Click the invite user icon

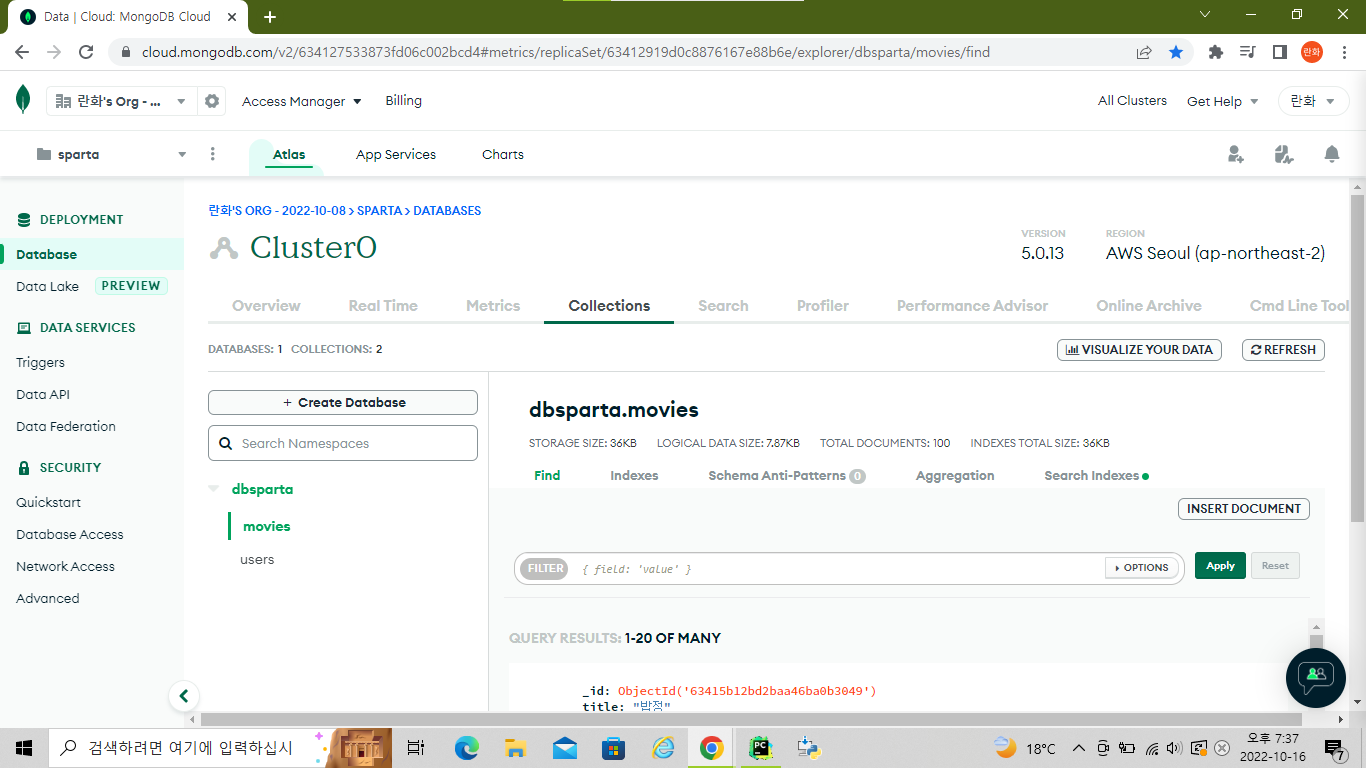pyautogui.click(x=1236, y=154)
